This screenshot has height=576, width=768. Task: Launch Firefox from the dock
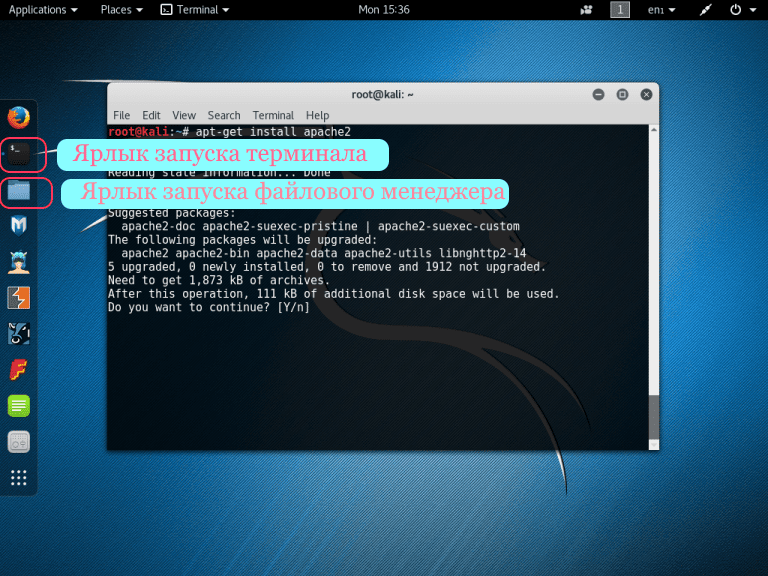(x=18, y=117)
